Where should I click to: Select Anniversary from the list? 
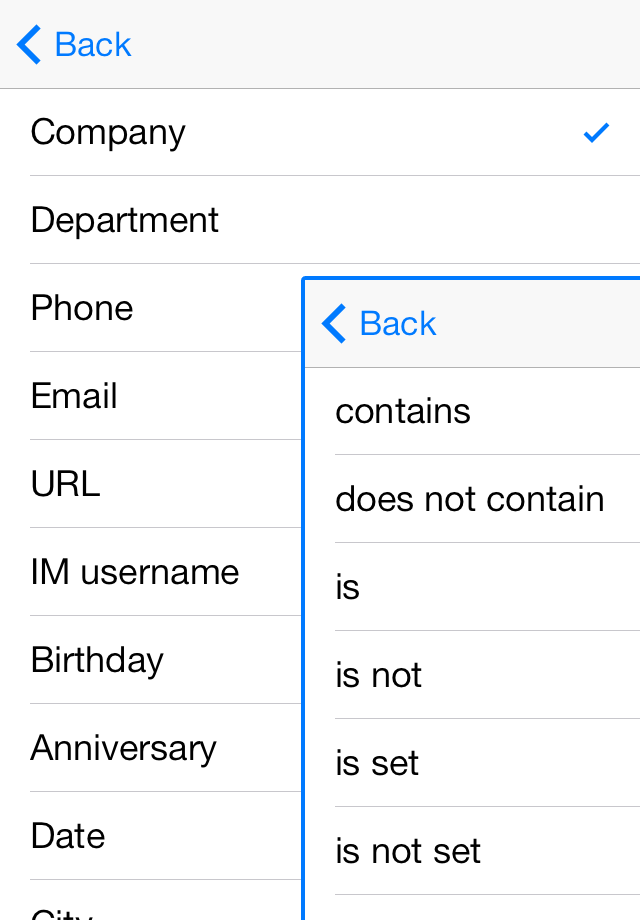(x=123, y=748)
